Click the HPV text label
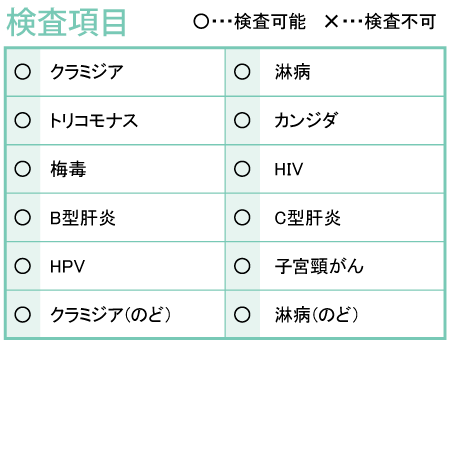This screenshot has width=450, height=450. point(68,266)
